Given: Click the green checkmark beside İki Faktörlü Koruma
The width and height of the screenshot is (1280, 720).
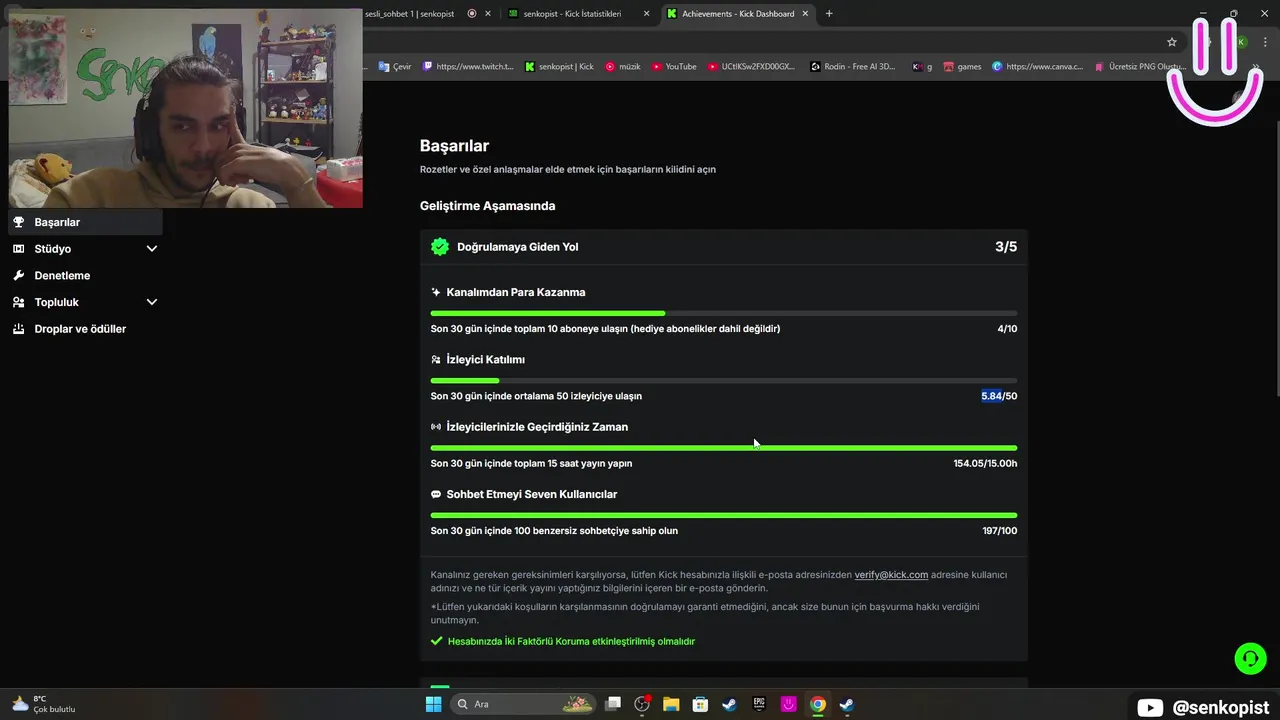Looking at the screenshot, I should click(x=436, y=641).
